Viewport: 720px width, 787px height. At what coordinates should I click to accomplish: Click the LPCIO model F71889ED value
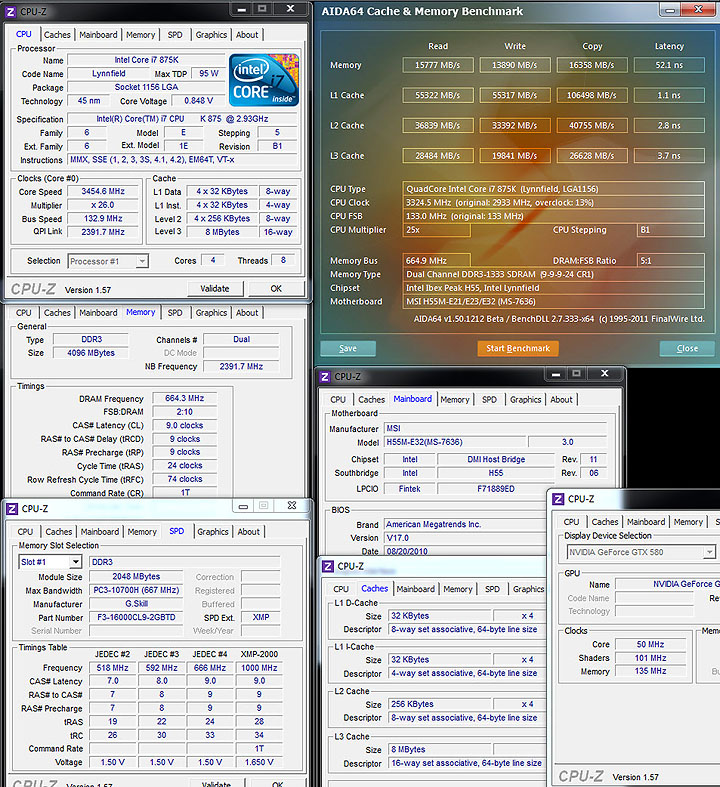click(495, 489)
